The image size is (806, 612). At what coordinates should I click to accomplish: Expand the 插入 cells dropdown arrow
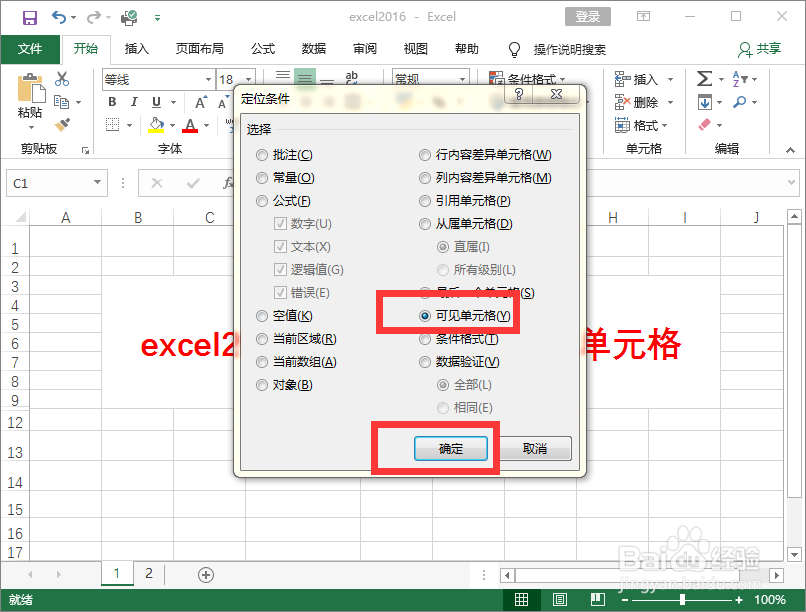tap(670, 79)
